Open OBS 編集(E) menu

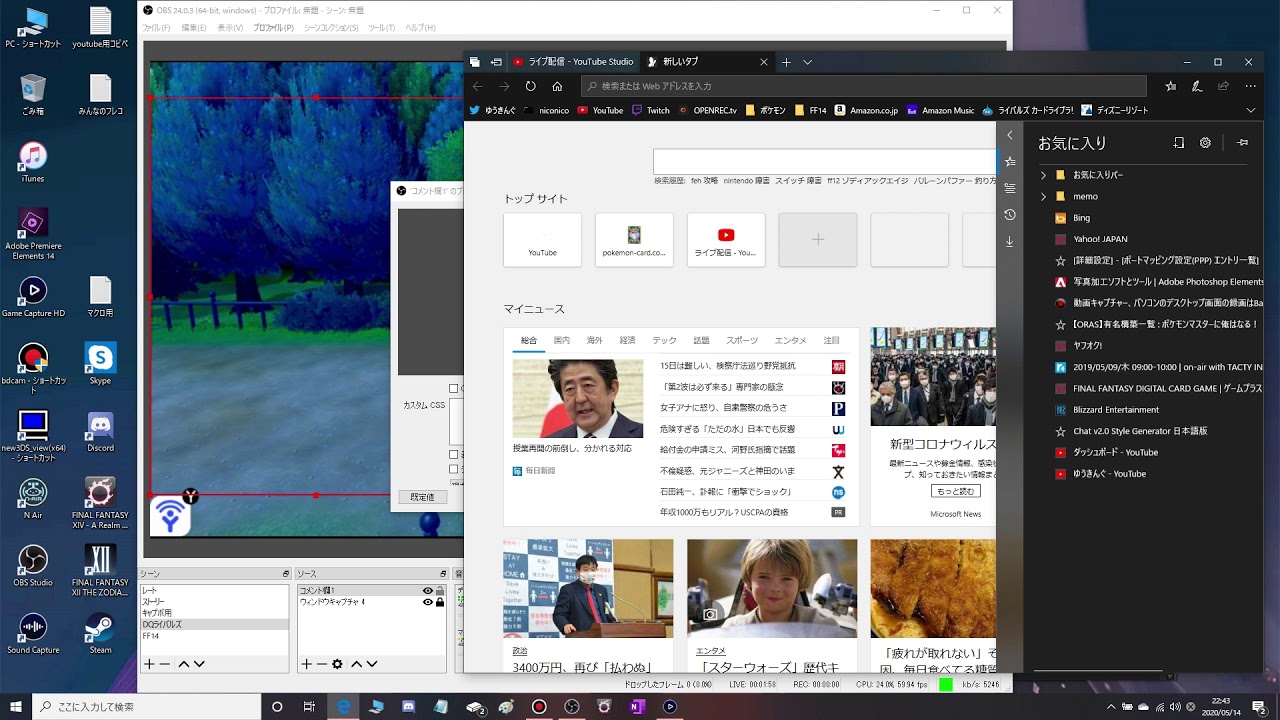[194, 28]
